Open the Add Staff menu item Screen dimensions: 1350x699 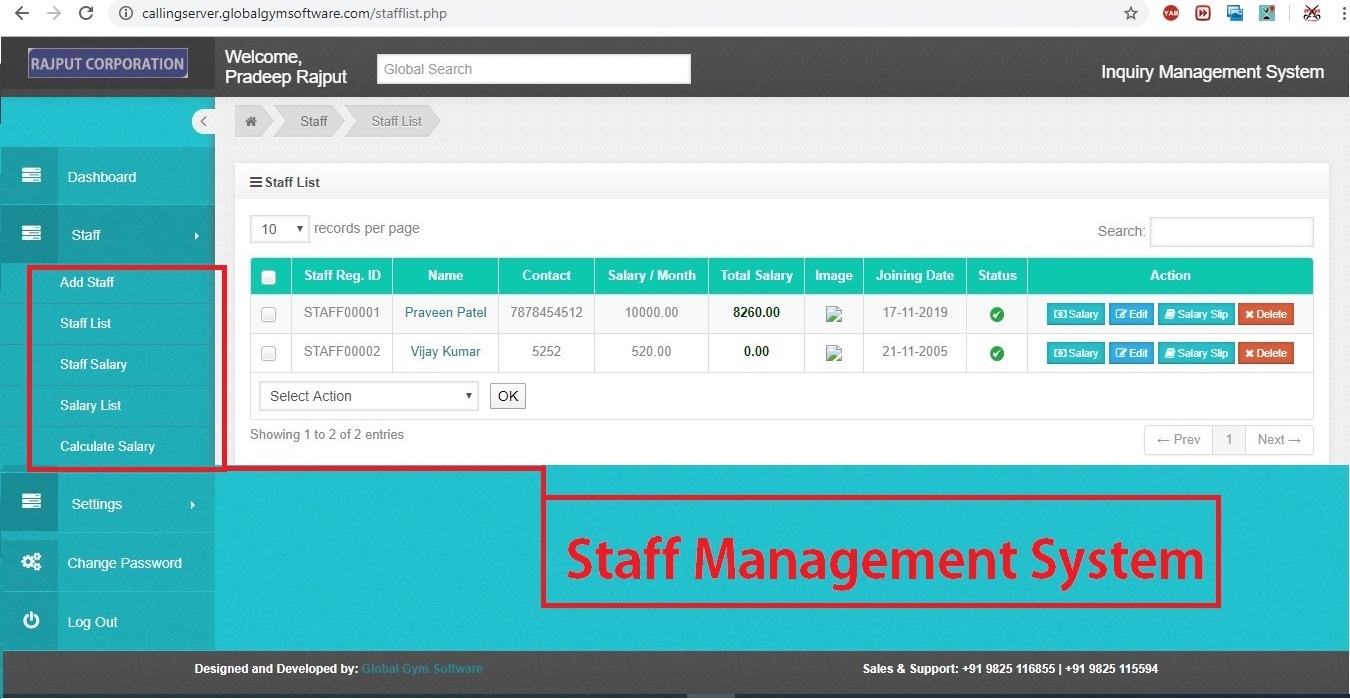(x=87, y=282)
